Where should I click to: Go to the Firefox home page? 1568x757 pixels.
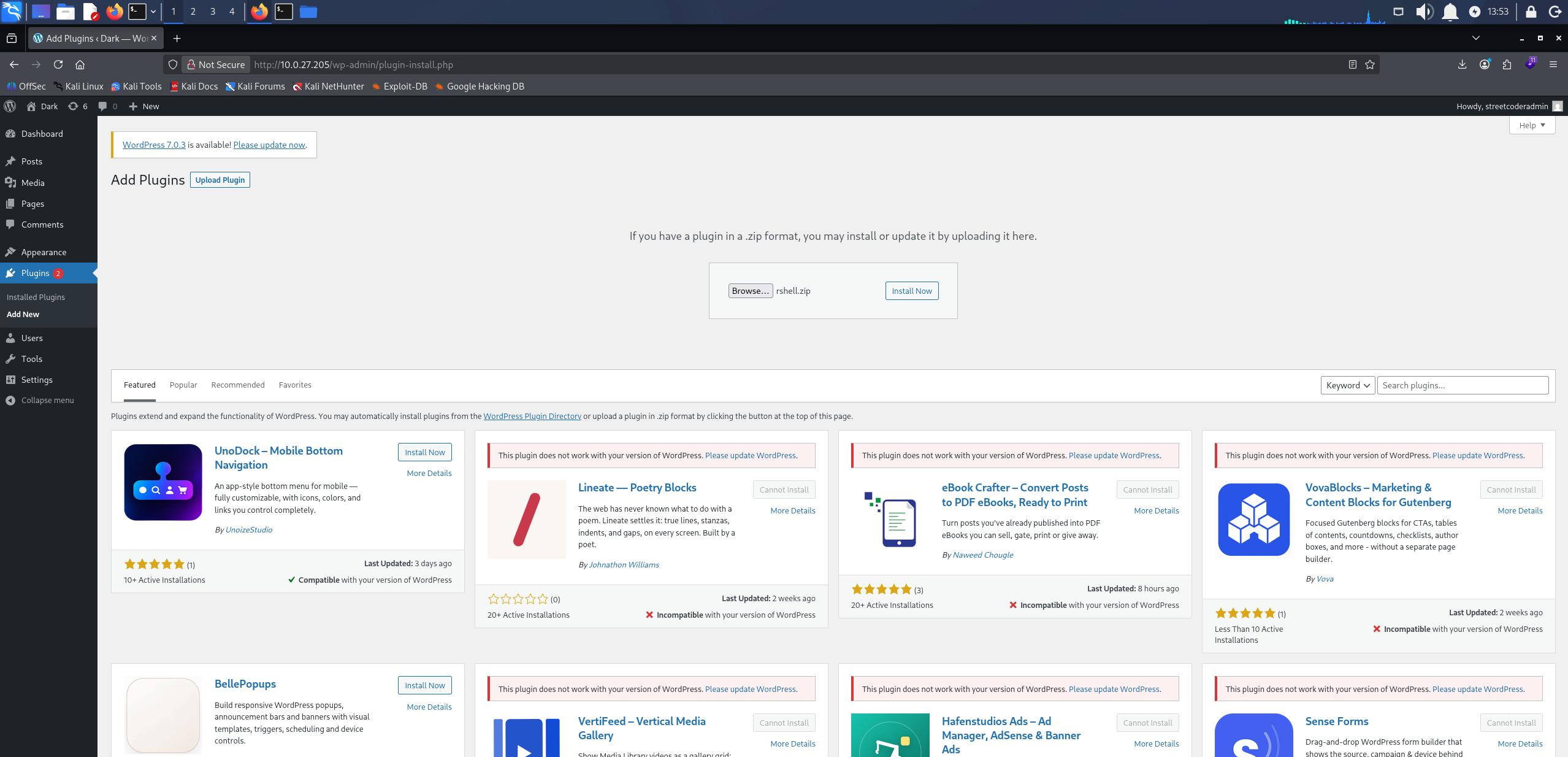click(80, 64)
